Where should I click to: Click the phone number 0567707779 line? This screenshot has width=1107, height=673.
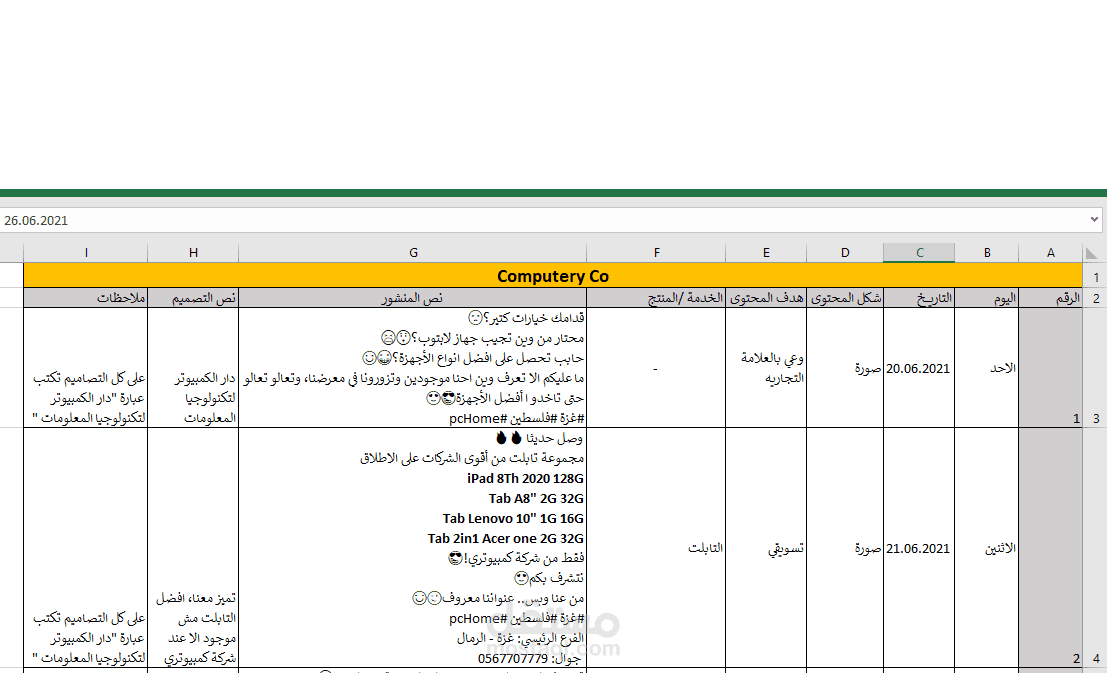pos(529,658)
